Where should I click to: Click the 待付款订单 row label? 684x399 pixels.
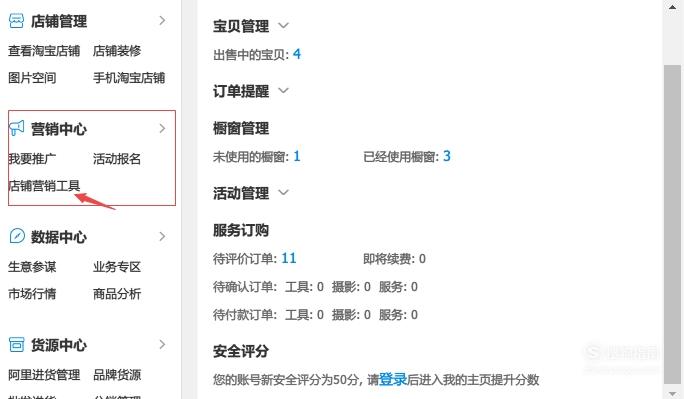pyautogui.click(x=245, y=315)
